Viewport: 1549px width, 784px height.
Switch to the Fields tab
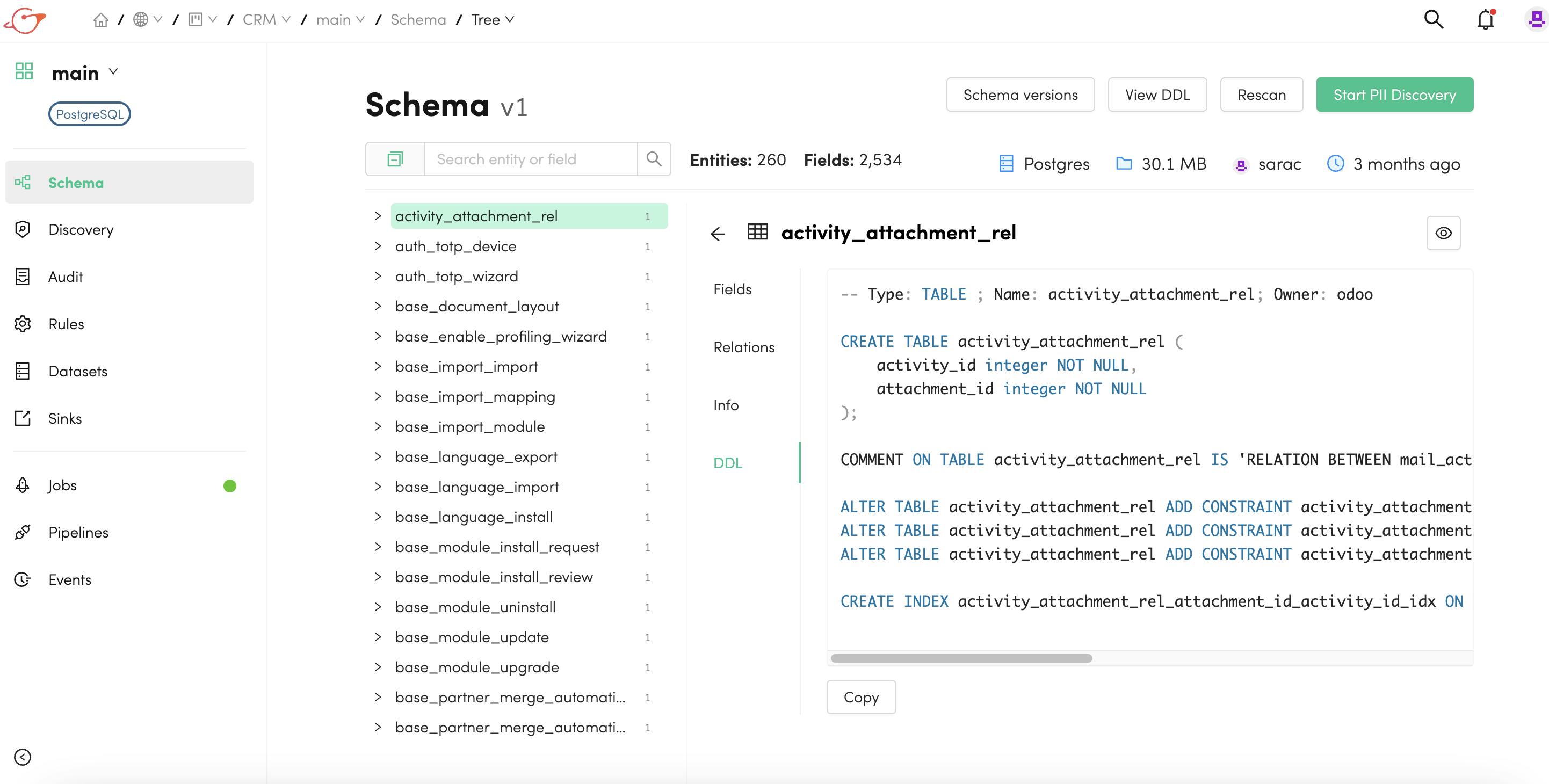pyautogui.click(x=733, y=289)
